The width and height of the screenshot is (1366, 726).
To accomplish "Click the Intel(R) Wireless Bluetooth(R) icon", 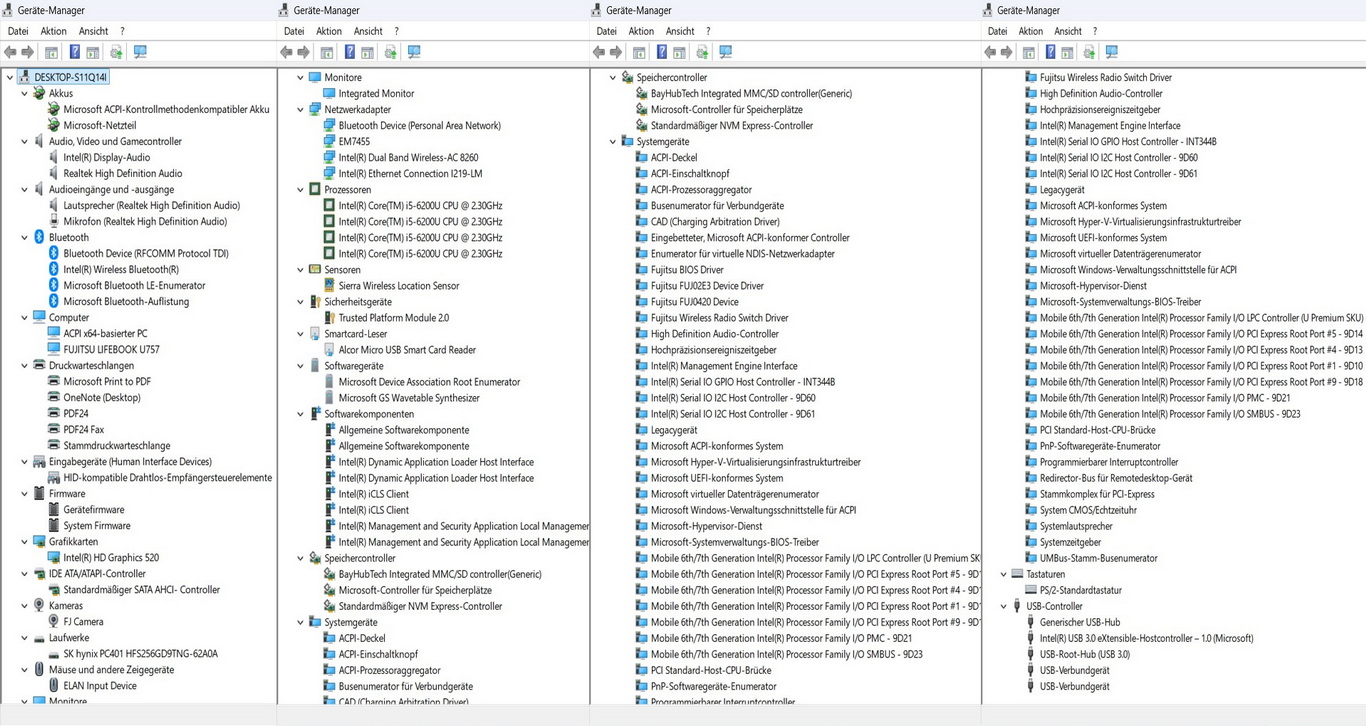I will [x=54, y=270].
